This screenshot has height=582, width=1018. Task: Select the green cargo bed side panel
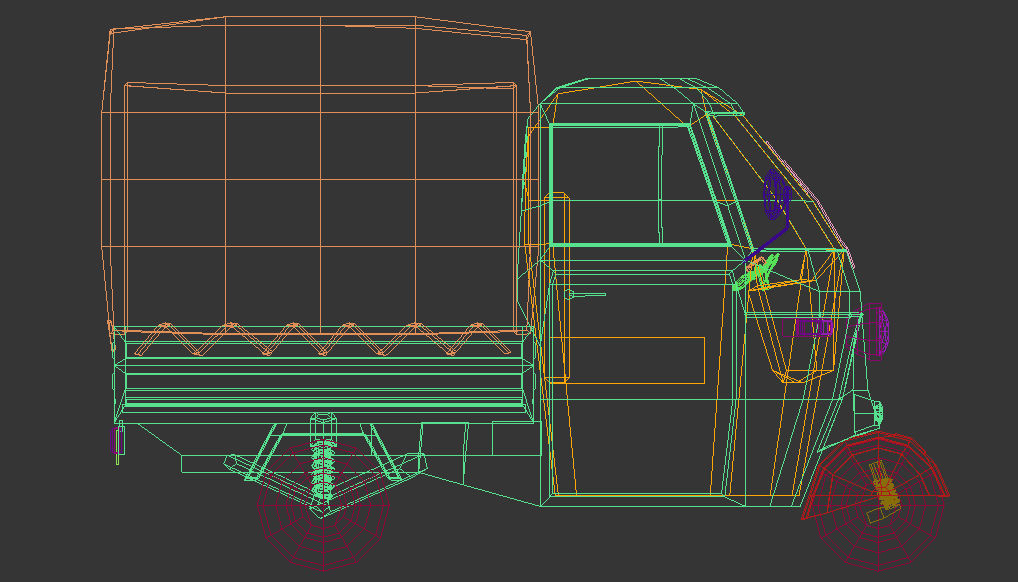click(323, 376)
